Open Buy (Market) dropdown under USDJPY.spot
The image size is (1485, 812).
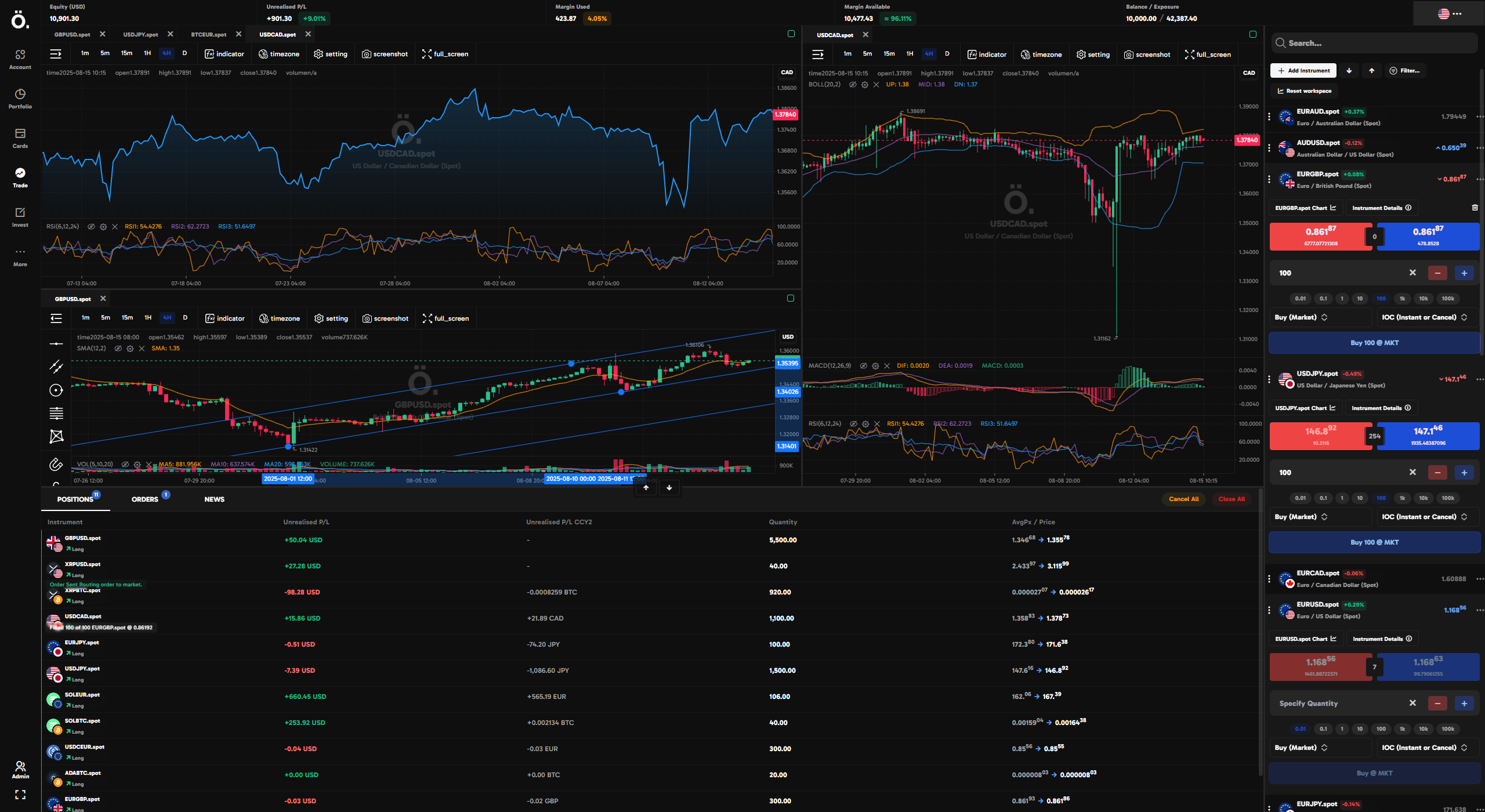pyautogui.click(x=1320, y=517)
